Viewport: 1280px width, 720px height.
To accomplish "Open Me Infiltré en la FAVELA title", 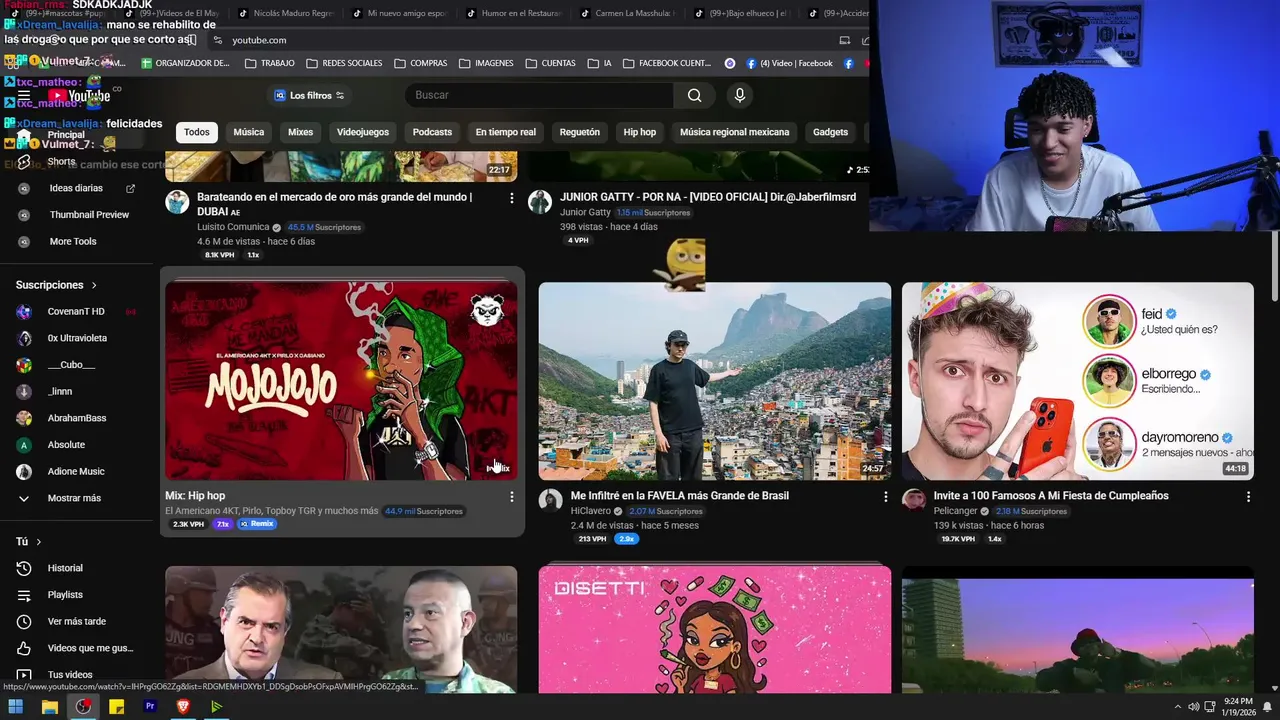I will 680,496.
